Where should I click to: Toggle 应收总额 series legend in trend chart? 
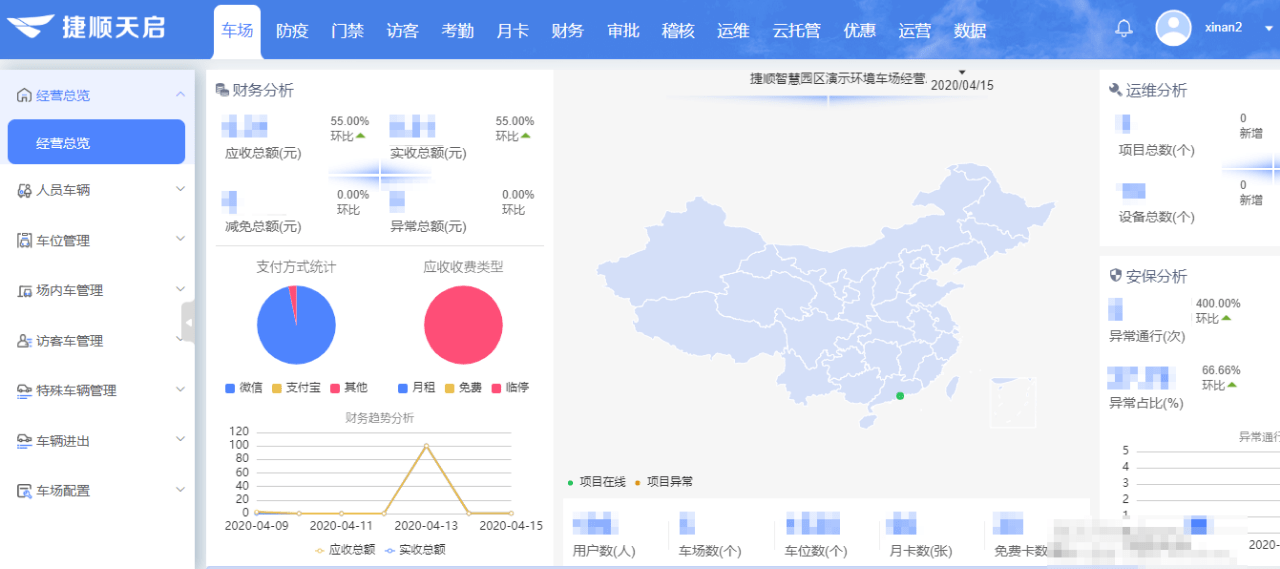coord(344,549)
